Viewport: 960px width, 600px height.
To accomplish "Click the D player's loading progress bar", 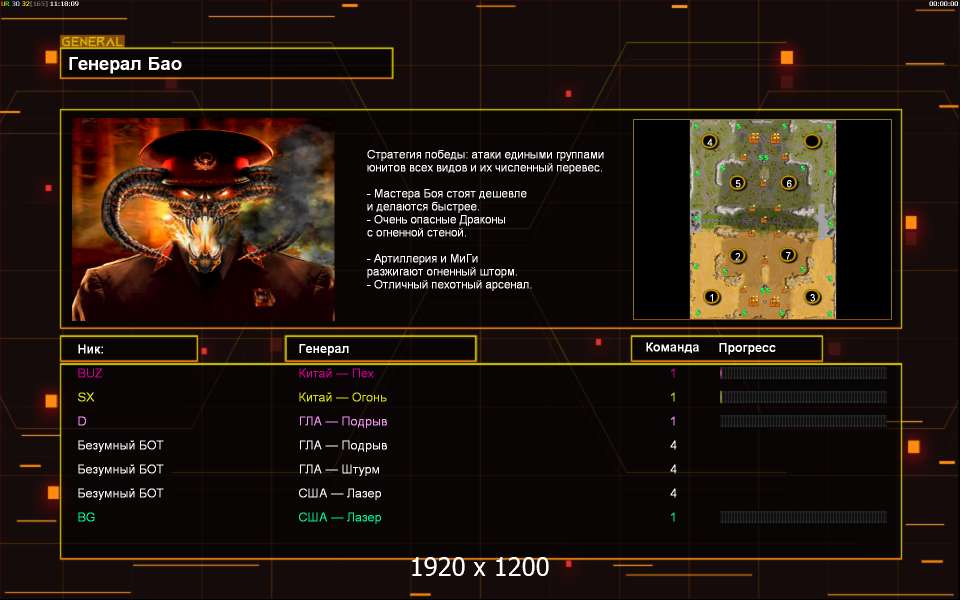I will (803, 421).
